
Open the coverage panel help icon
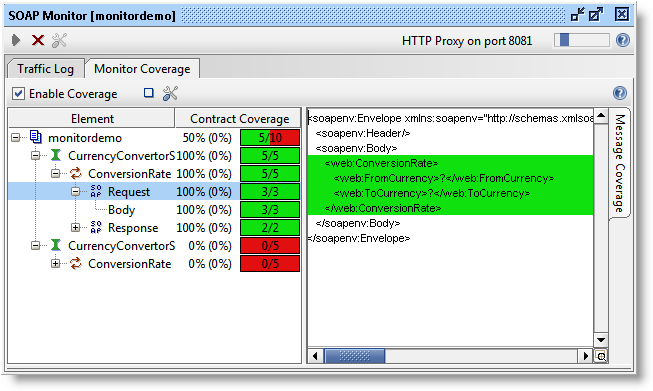tap(620, 93)
